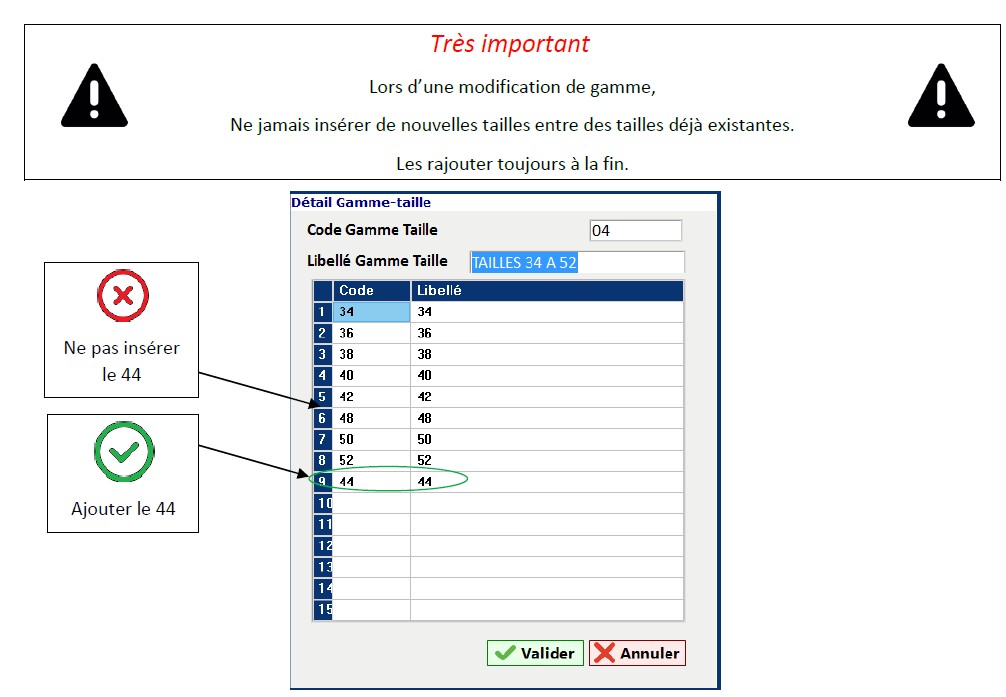Select row 1 code cell 34
Image resolution: width=1006 pixels, height=697 pixels.
[371, 312]
